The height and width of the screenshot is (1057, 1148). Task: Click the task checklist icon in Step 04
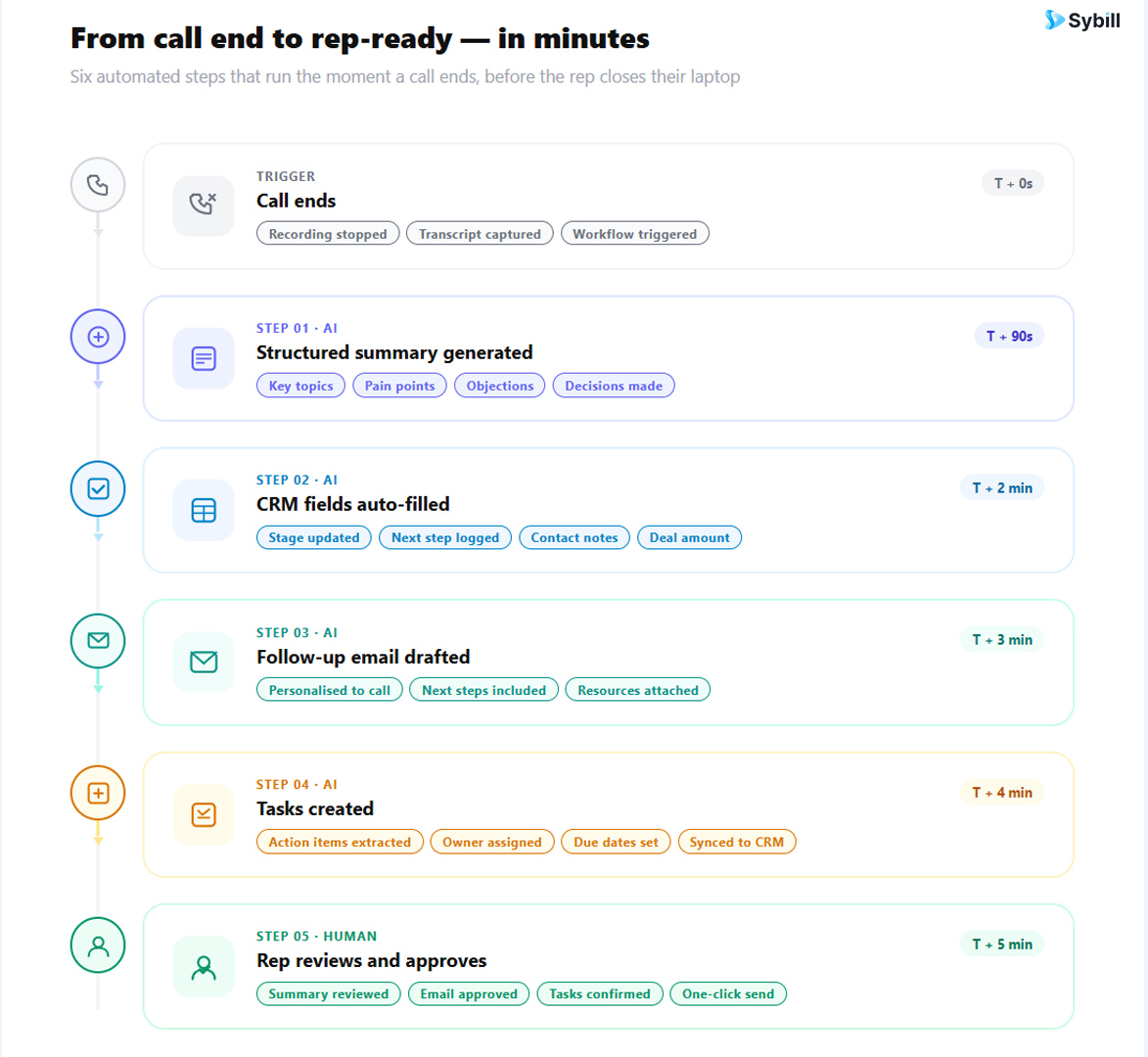click(204, 814)
